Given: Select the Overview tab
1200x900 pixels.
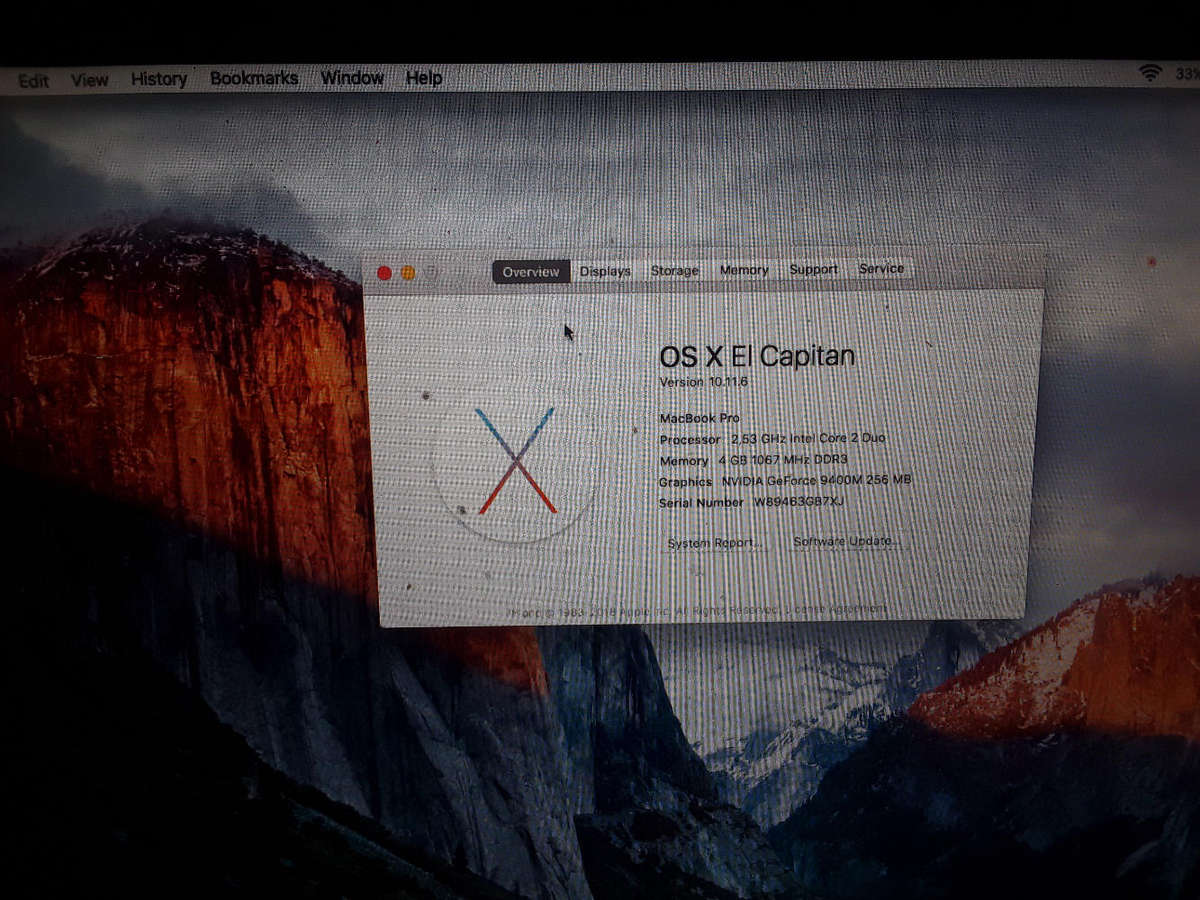Looking at the screenshot, I should coord(530,271).
